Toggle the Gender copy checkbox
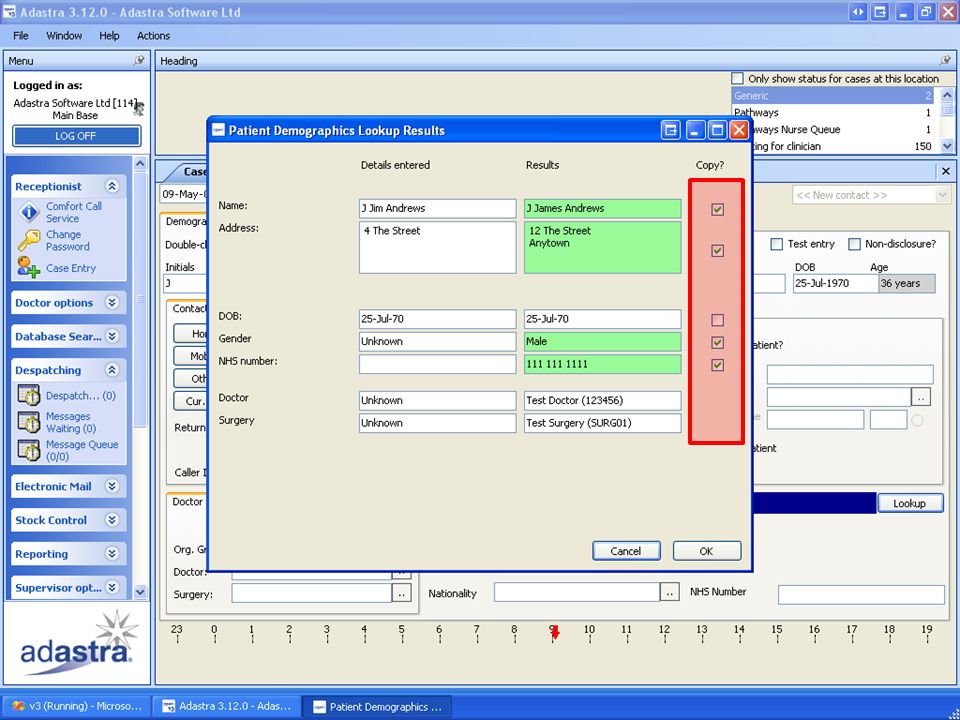The height and width of the screenshot is (720, 960). (x=718, y=342)
